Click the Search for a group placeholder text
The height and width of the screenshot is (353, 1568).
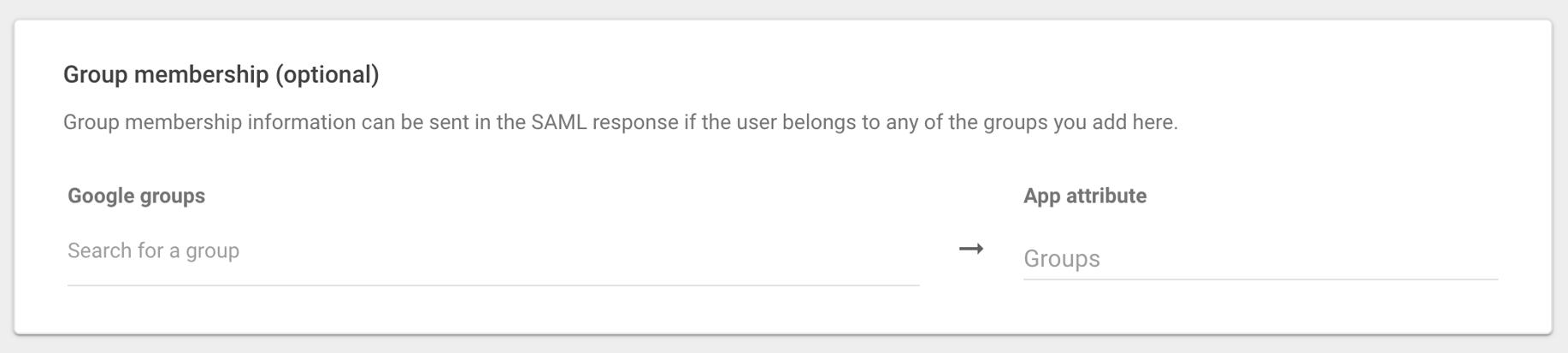pyautogui.click(x=154, y=251)
